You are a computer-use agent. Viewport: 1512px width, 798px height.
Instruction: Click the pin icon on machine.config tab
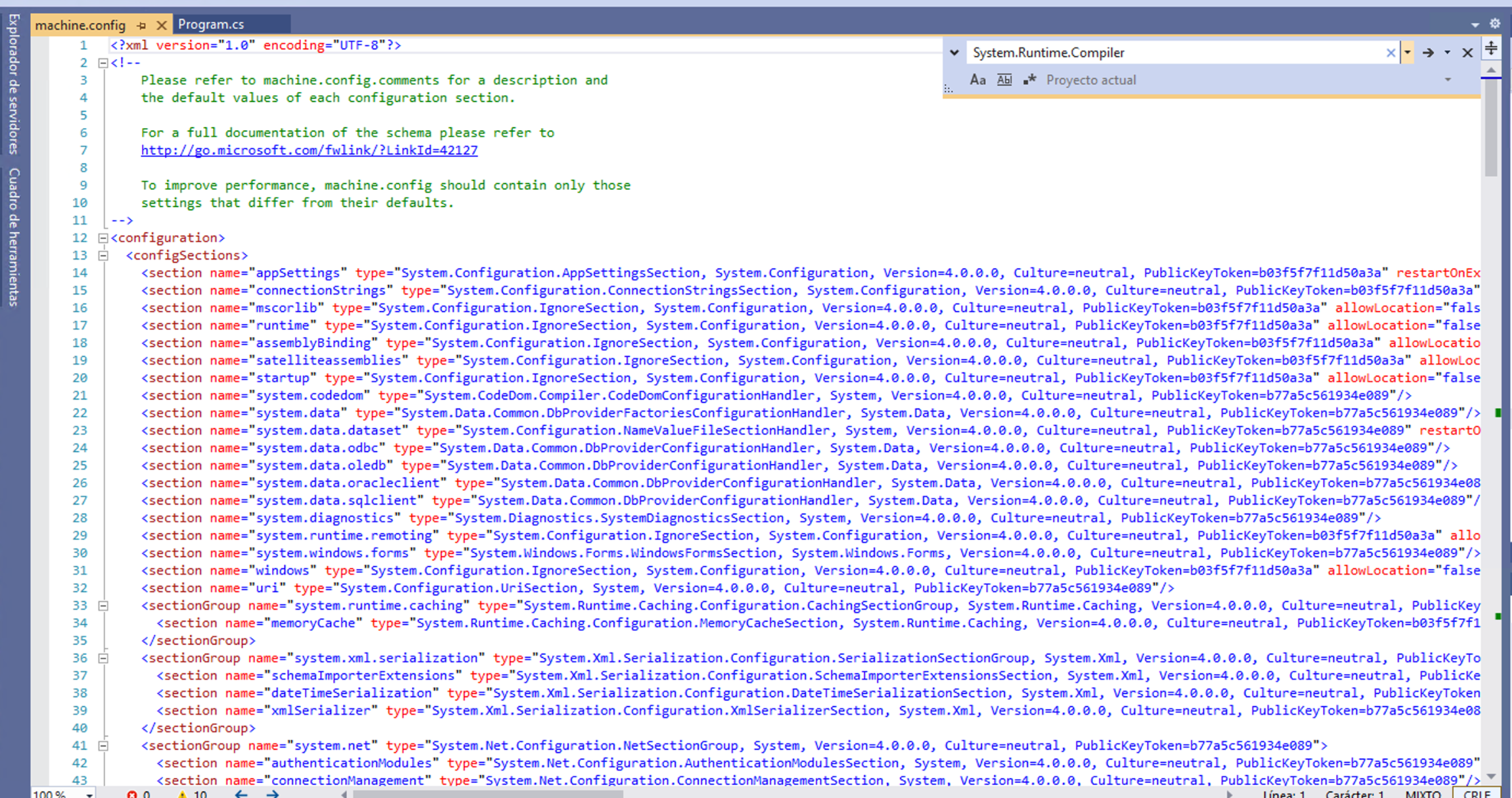(x=141, y=25)
